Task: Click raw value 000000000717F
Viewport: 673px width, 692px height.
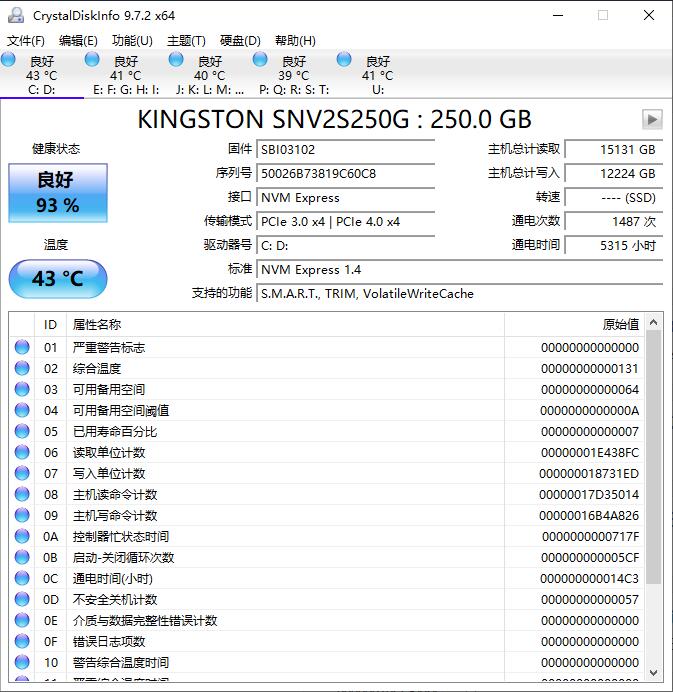Action: 590,536
